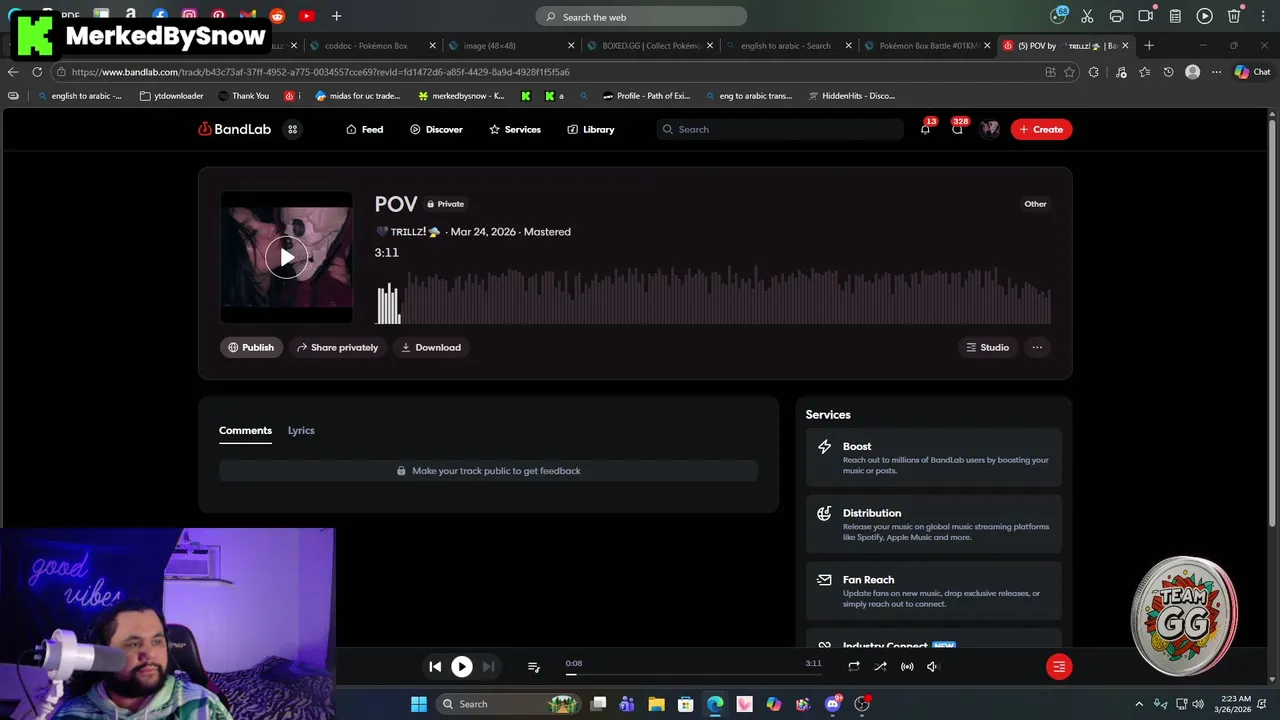Open the TRILLZ! artist profile link

(x=408, y=232)
